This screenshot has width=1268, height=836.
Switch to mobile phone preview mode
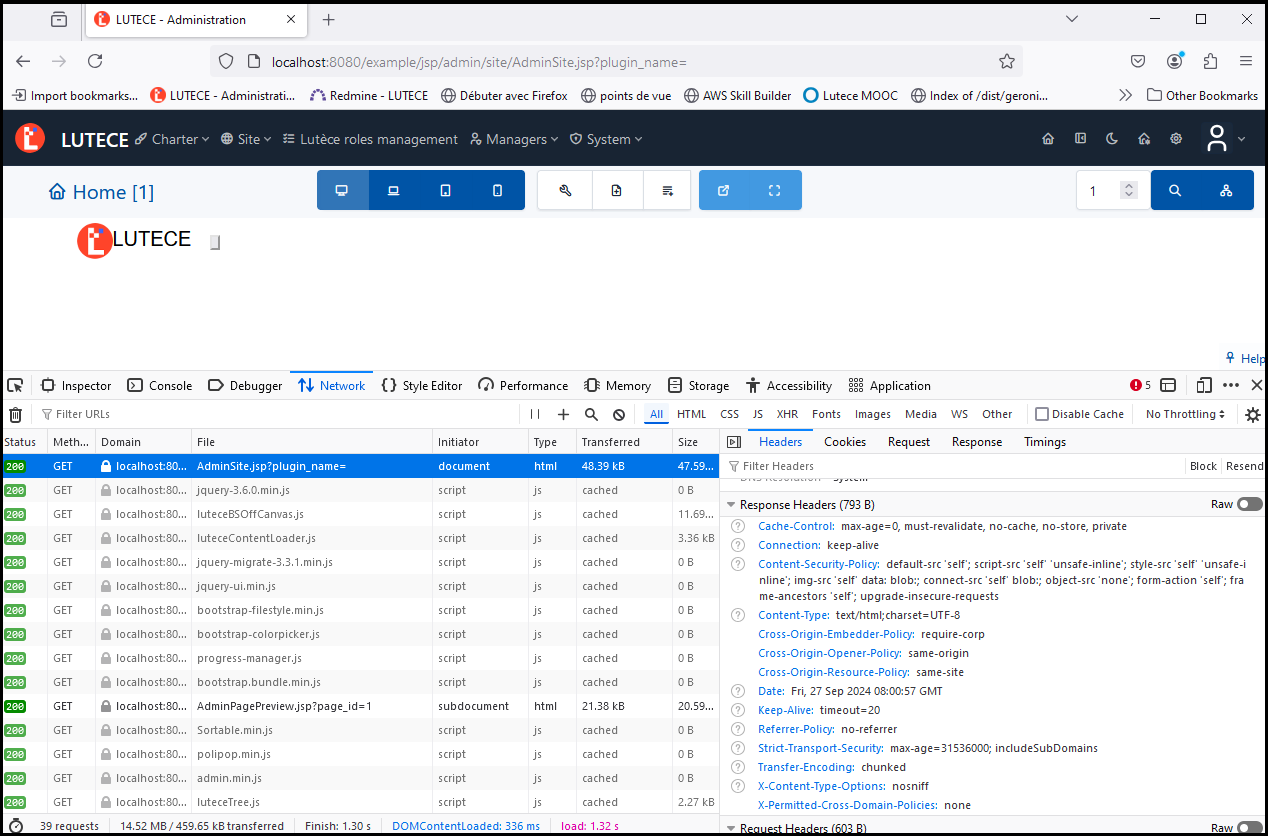(498, 191)
